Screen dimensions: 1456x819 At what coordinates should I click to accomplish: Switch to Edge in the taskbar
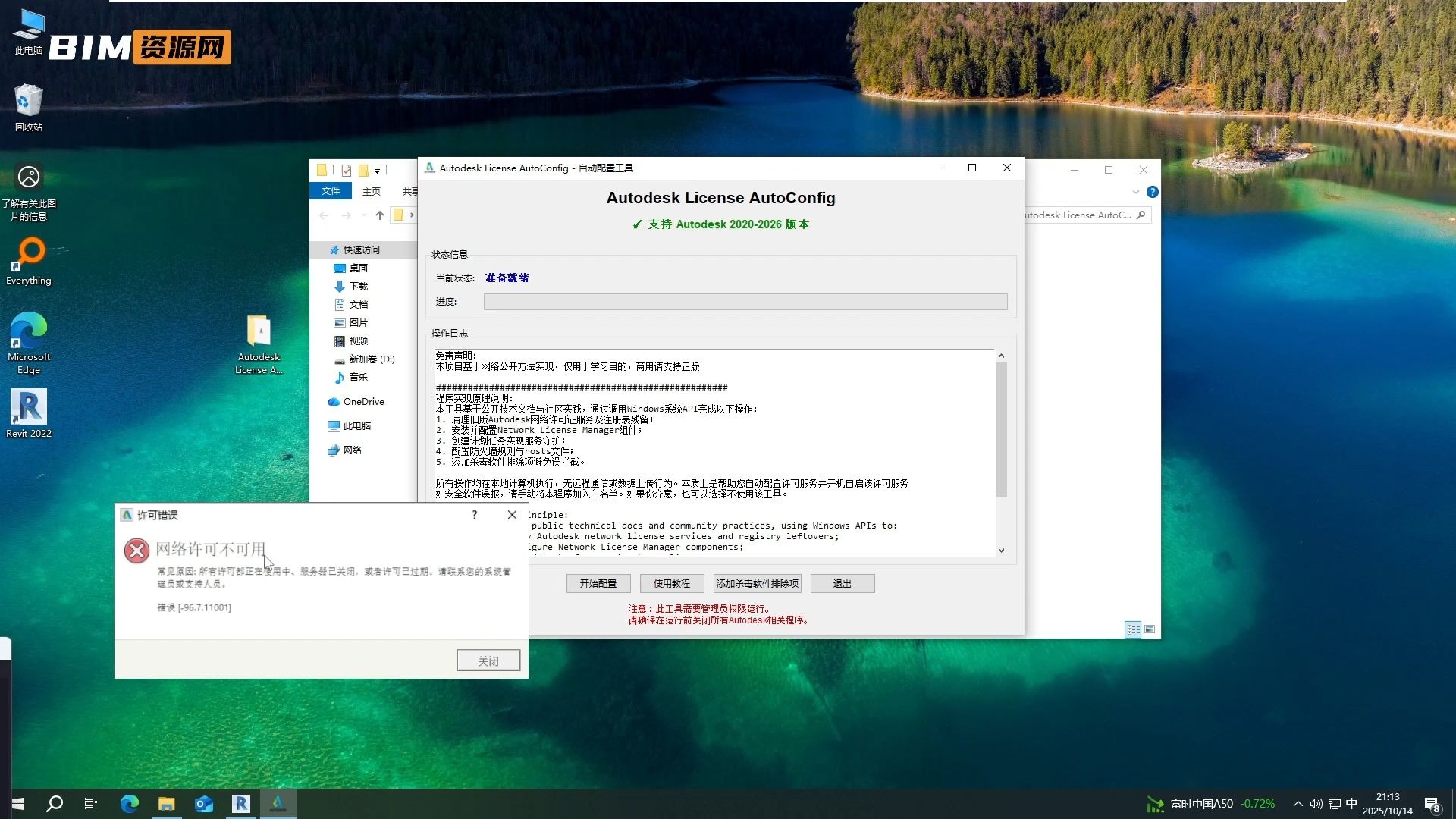click(130, 804)
